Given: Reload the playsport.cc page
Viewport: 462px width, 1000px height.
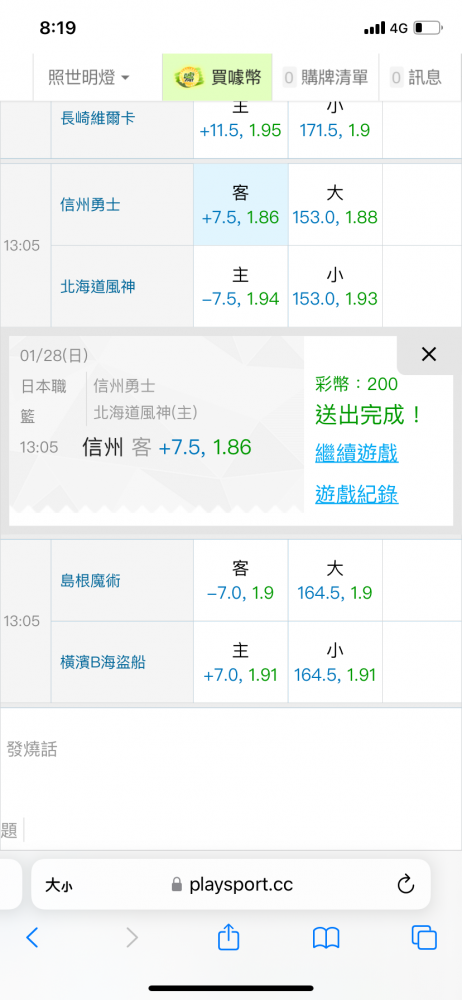Looking at the screenshot, I should pos(406,884).
